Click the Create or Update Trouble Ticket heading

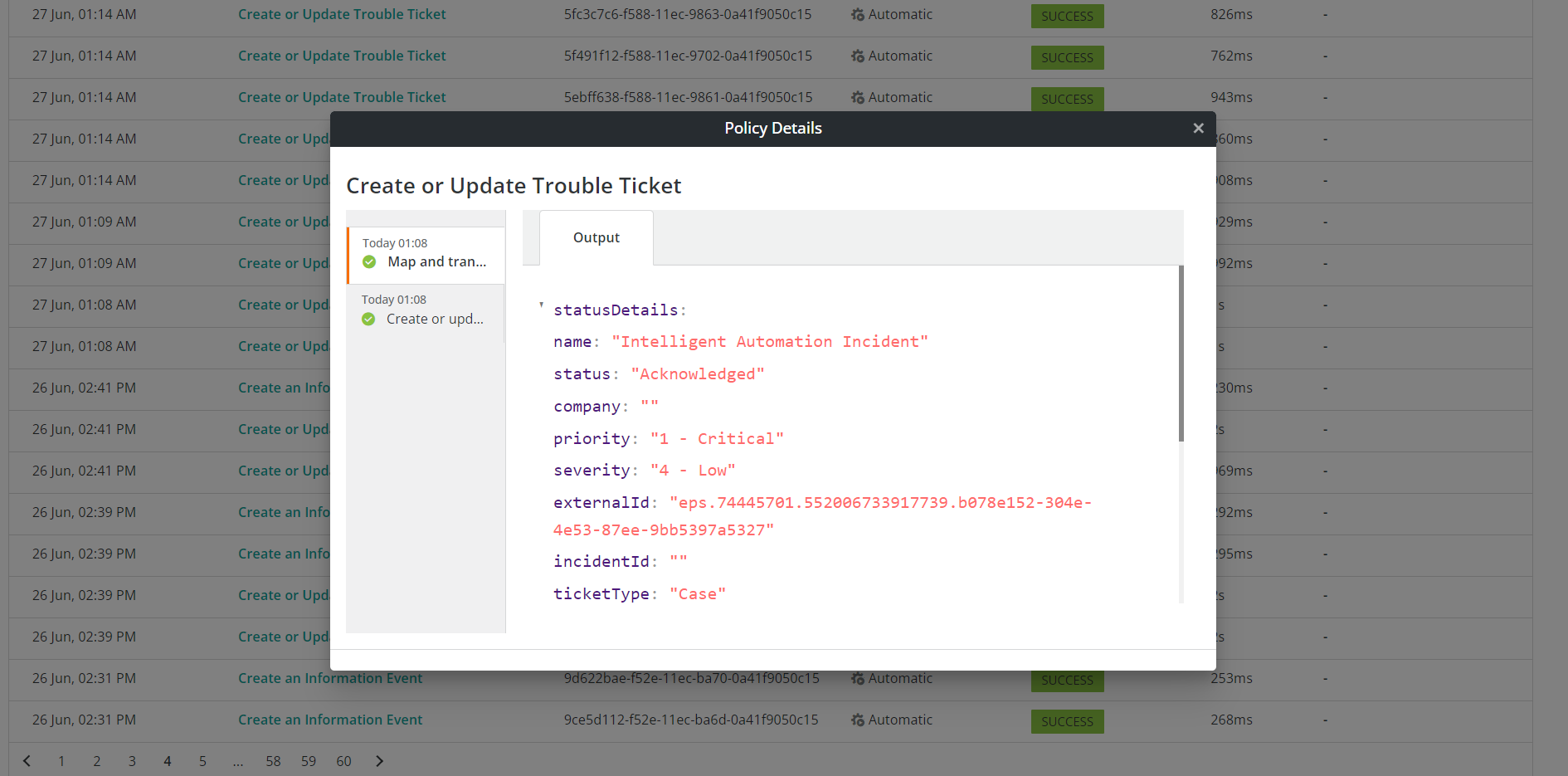tap(514, 186)
